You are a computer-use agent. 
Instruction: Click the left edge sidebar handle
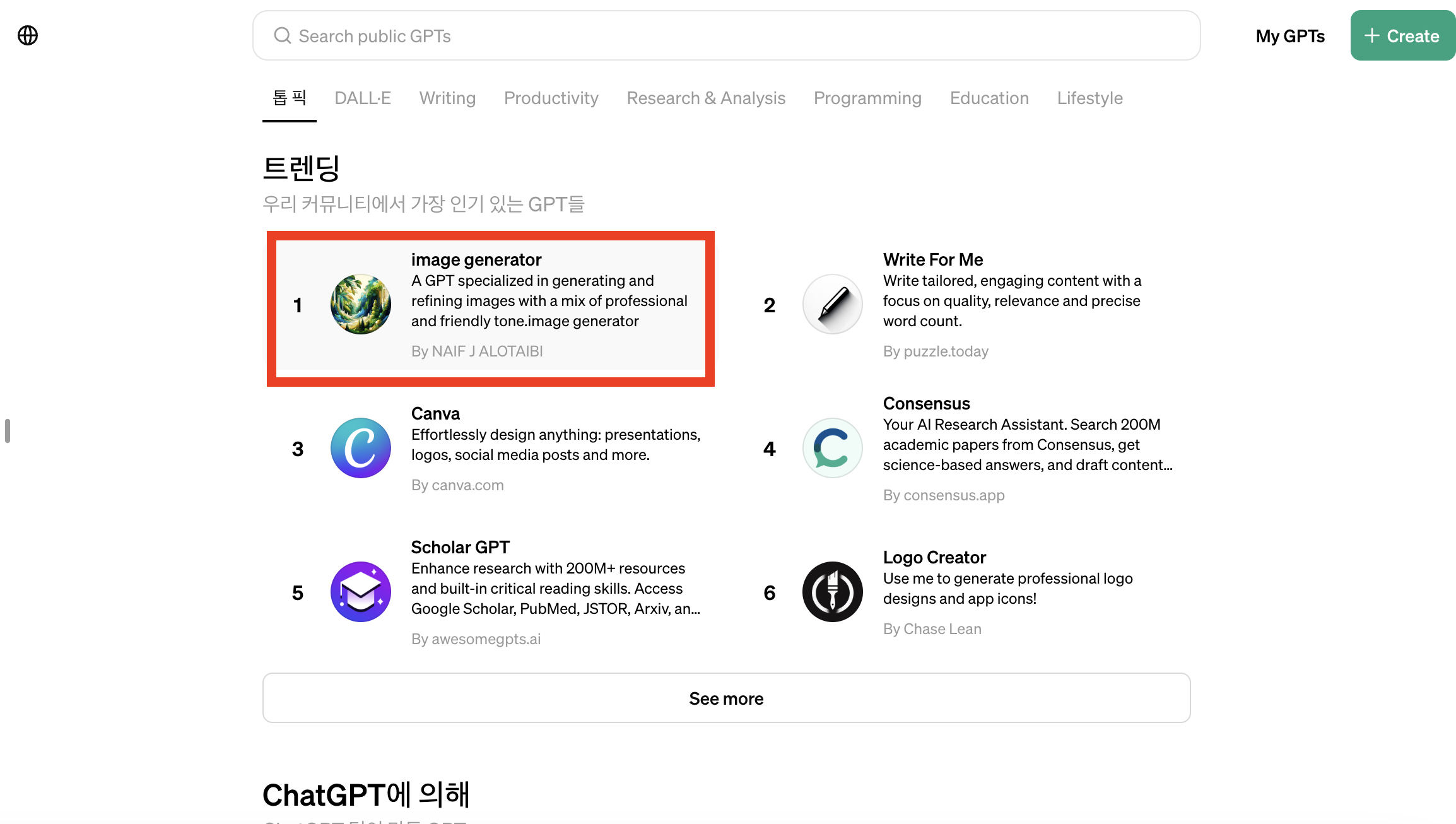tap(8, 431)
